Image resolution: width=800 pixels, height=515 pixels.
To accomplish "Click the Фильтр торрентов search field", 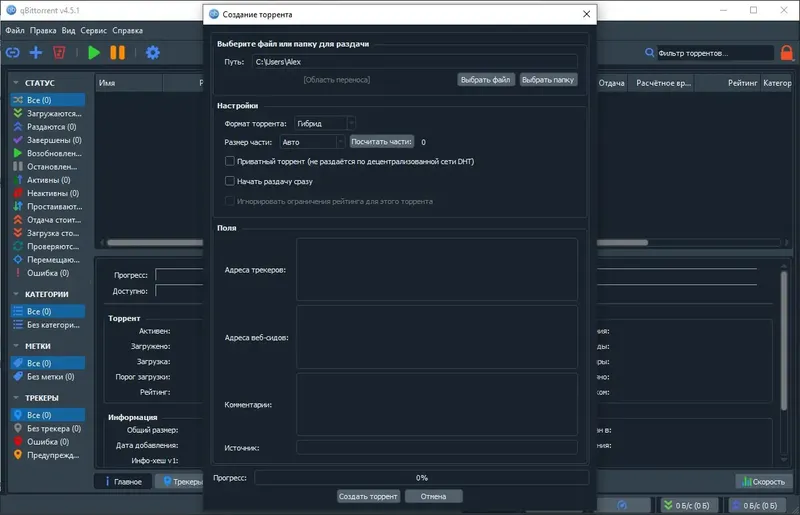I will tap(715, 53).
